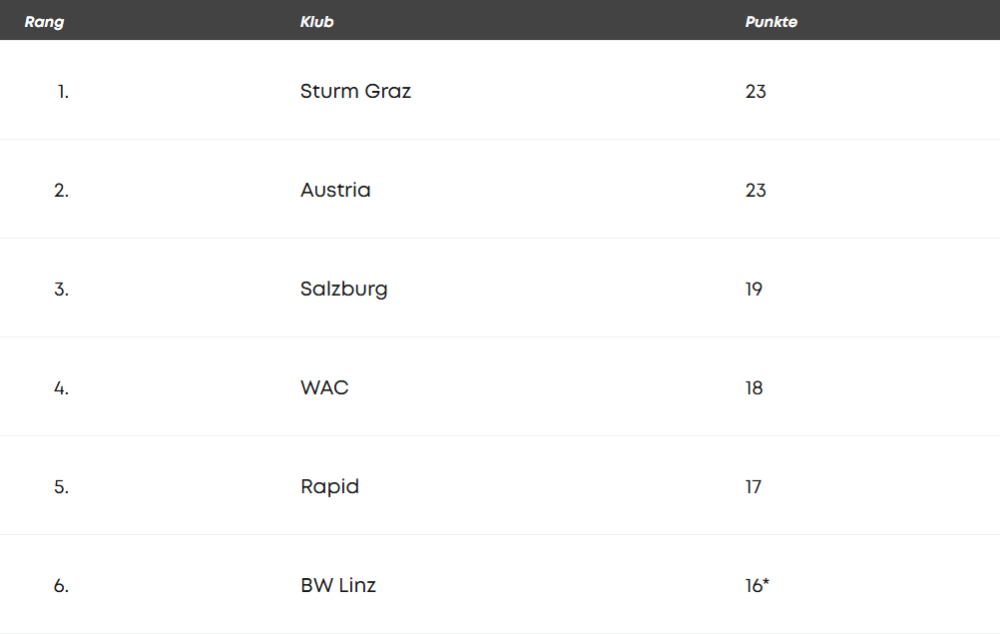Click the Punkte column header
The width and height of the screenshot is (1000, 634).
[x=771, y=21]
